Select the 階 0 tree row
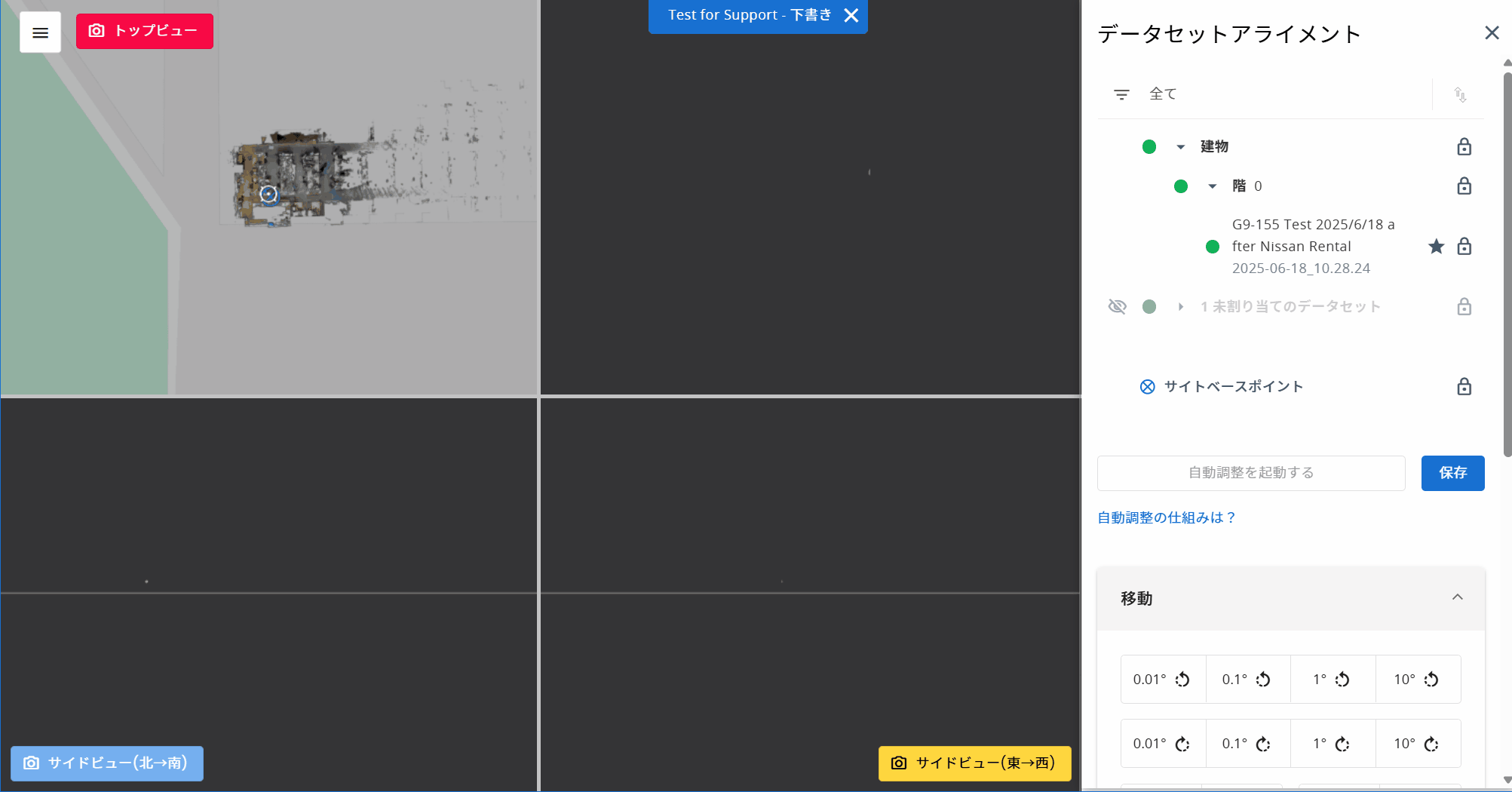 tap(1247, 186)
